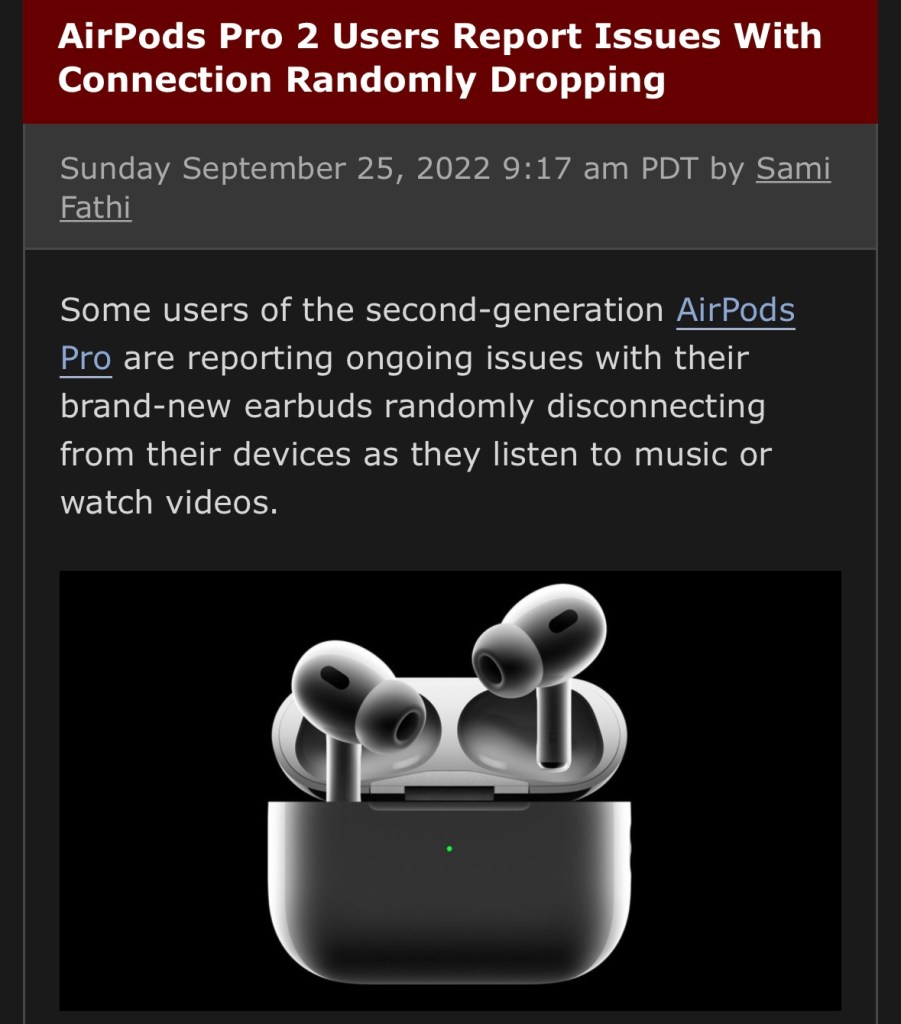
Task: Click 'Connection Randomly Dropping' in the headline
Action: [x=362, y=80]
